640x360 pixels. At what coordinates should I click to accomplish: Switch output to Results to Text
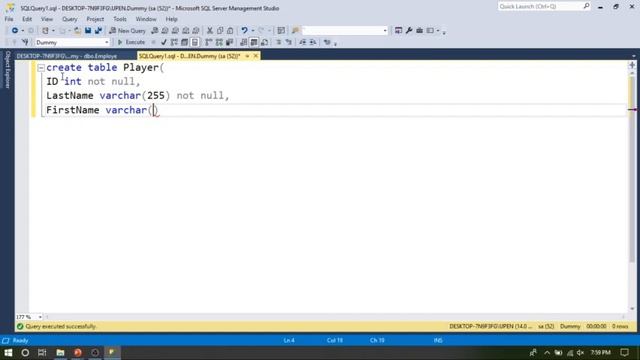tap(244, 42)
